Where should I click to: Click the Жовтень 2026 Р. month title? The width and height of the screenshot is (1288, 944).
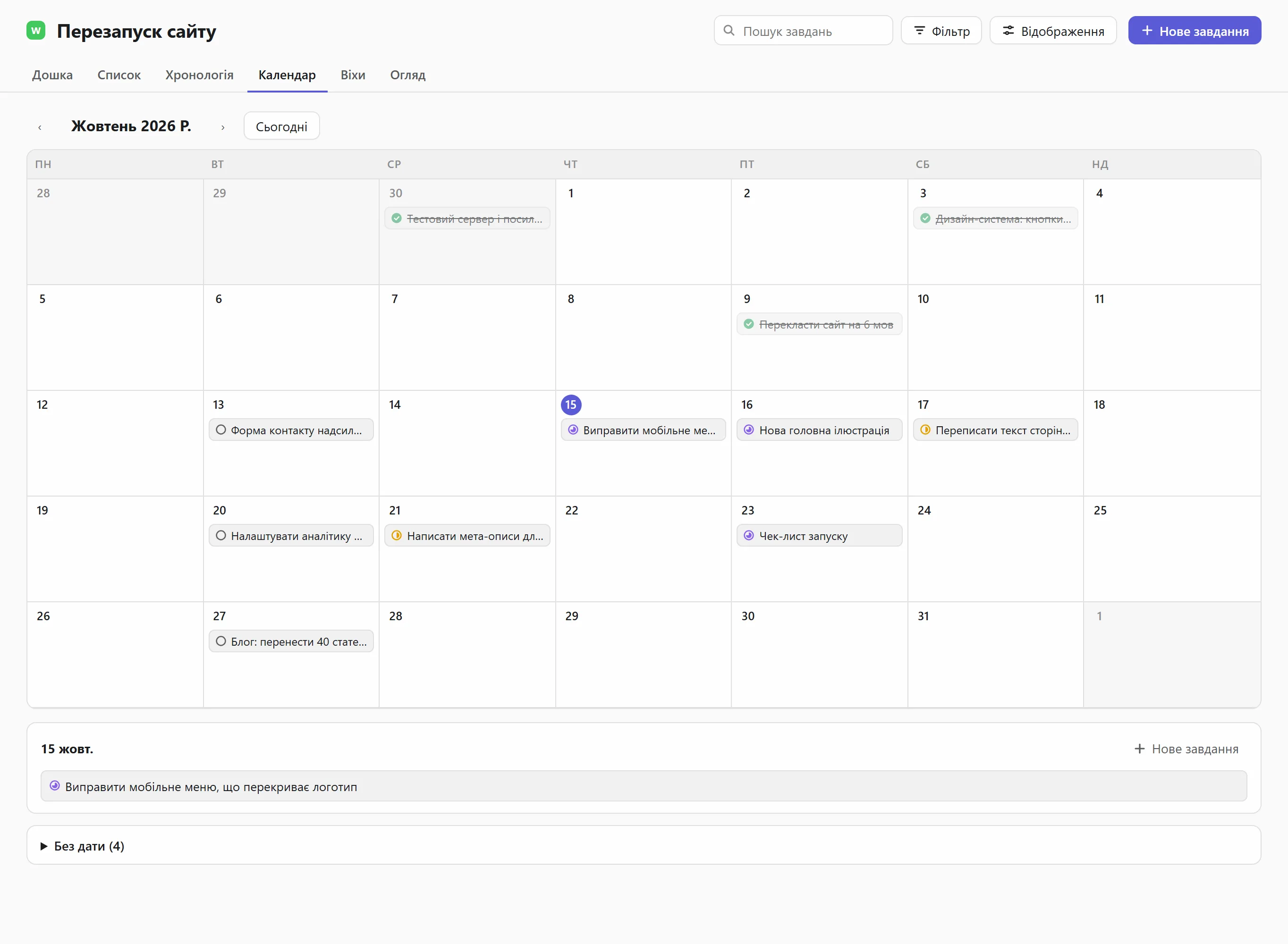click(131, 126)
